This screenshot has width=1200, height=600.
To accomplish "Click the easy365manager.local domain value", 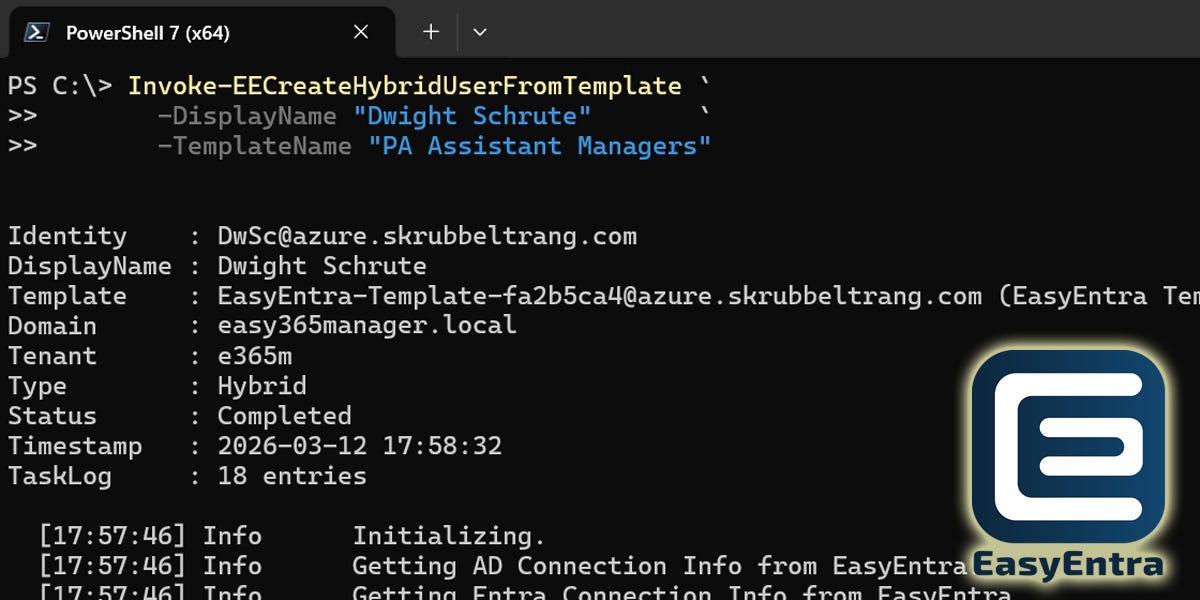I will coord(367,326).
